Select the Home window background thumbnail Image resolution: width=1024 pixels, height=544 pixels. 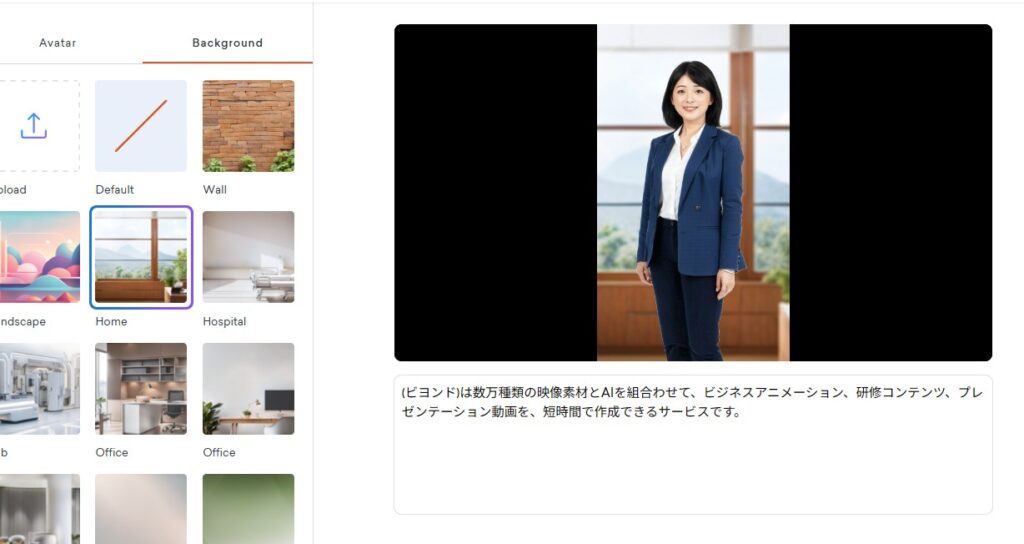click(x=140, y=257)
